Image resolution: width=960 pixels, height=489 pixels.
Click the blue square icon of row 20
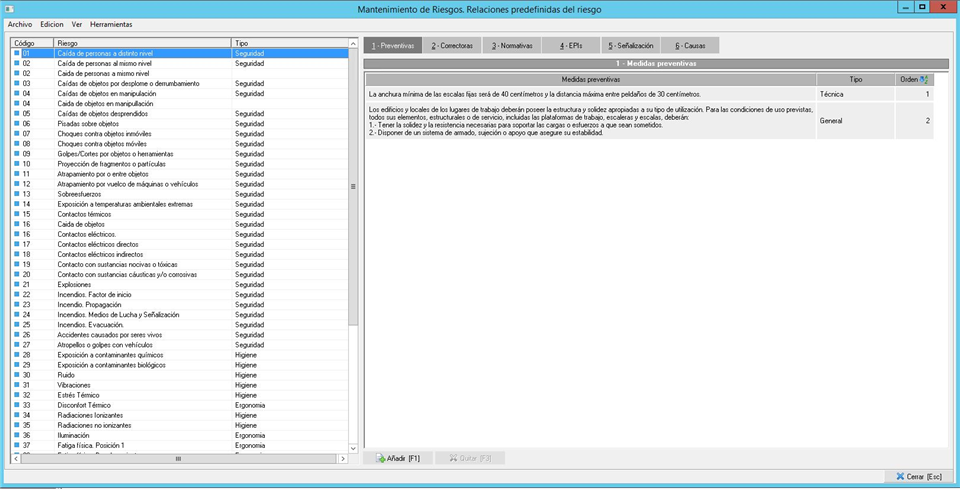[17, 274]
